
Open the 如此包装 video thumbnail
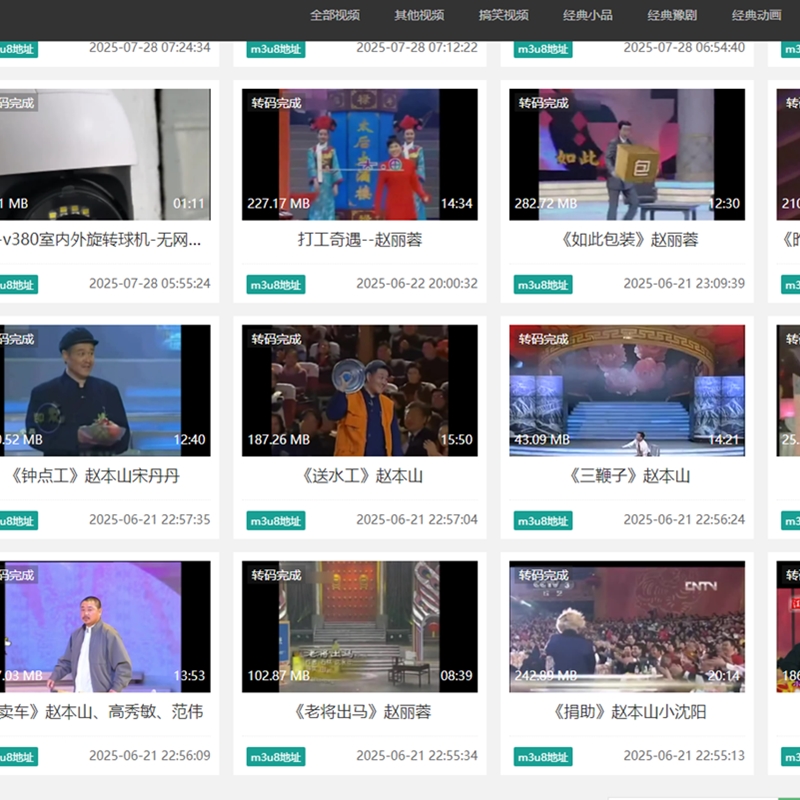click(627, 154)
